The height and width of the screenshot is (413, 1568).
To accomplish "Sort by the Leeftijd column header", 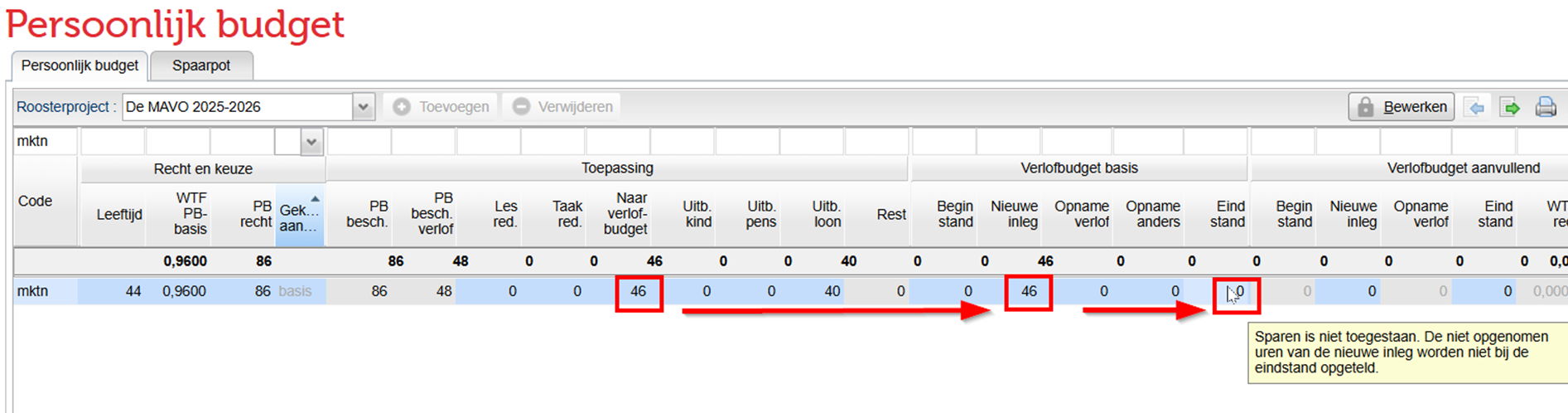I will coord(119,214).
